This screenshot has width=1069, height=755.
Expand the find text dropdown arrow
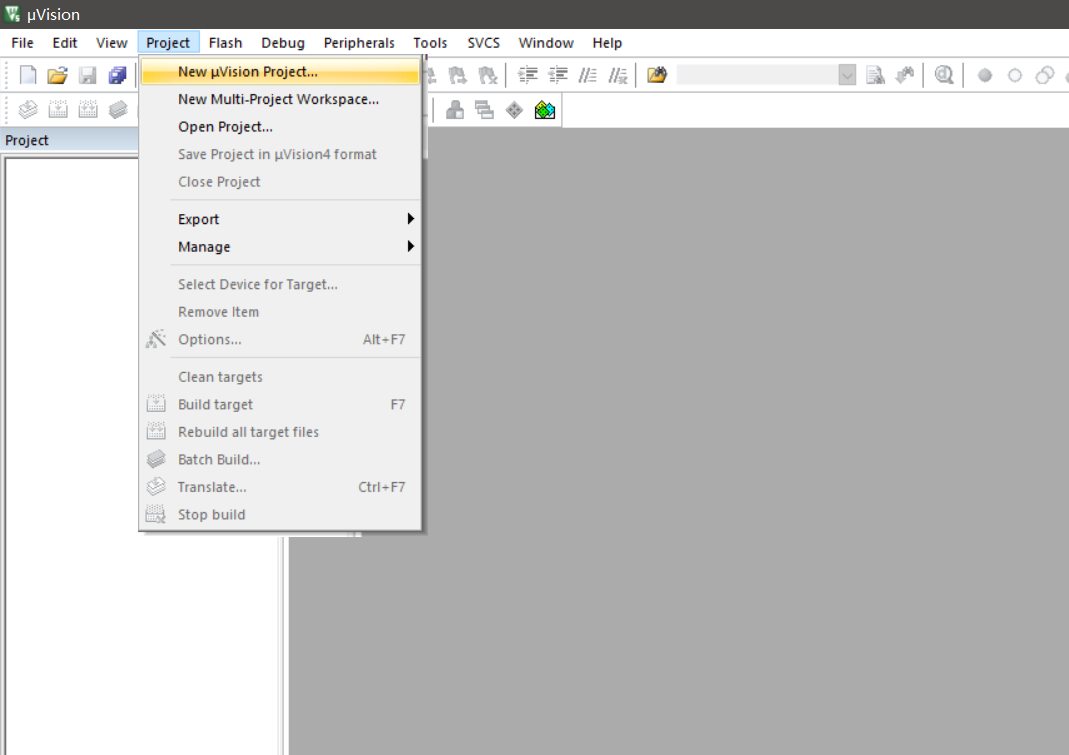tap(847, 75)
